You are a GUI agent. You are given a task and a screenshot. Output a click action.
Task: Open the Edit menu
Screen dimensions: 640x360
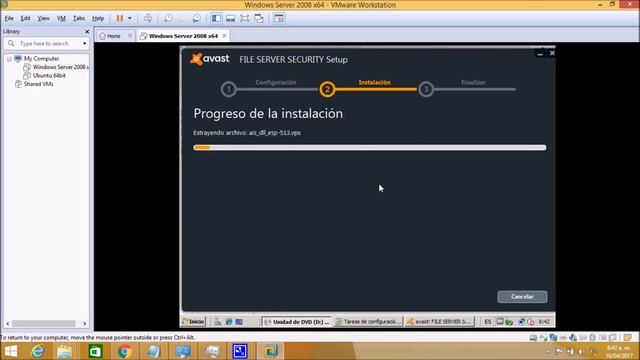[25, 18]
